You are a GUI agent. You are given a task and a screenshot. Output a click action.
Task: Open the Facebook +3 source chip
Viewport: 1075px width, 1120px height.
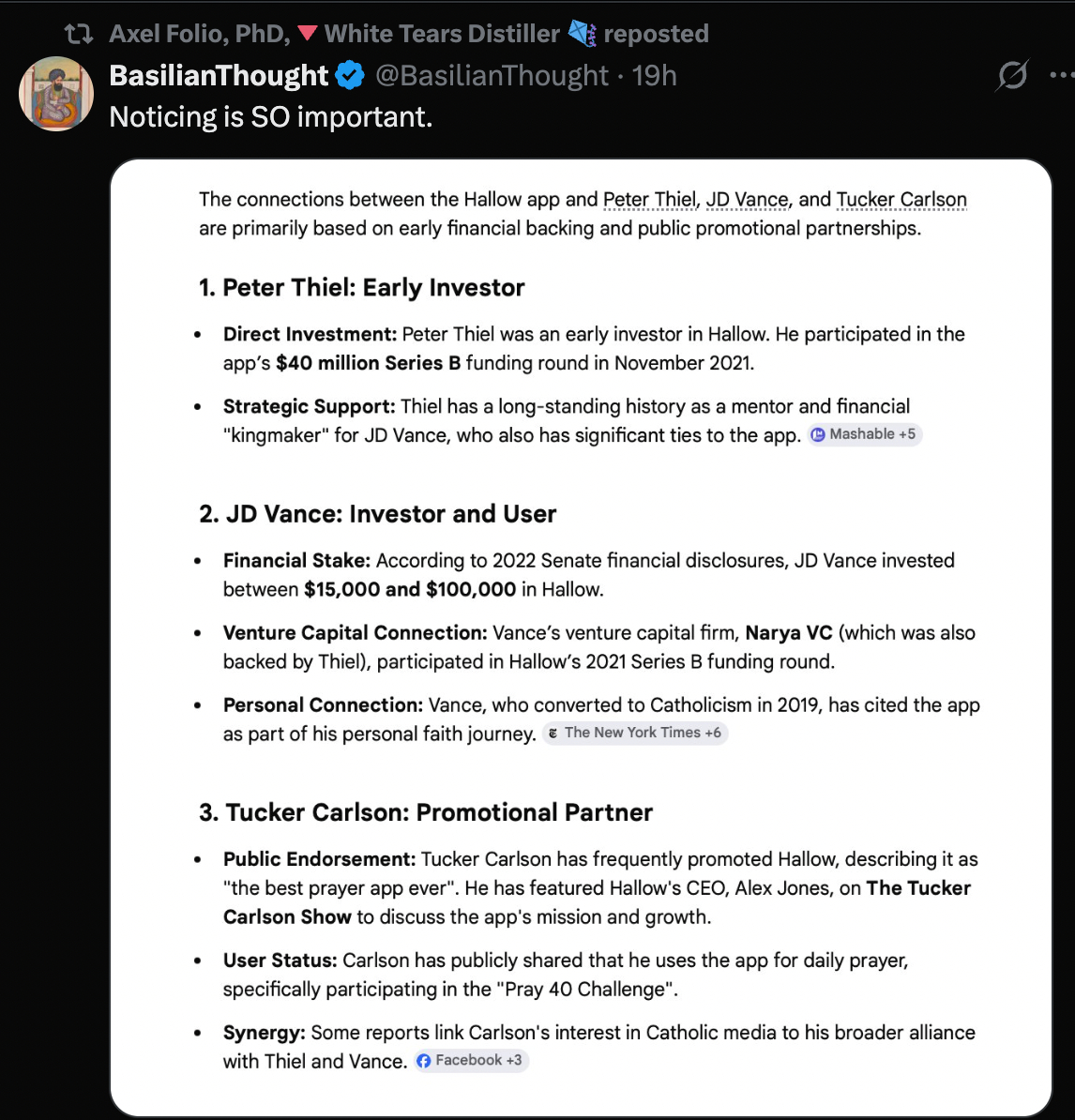(x=471, y=1061)
